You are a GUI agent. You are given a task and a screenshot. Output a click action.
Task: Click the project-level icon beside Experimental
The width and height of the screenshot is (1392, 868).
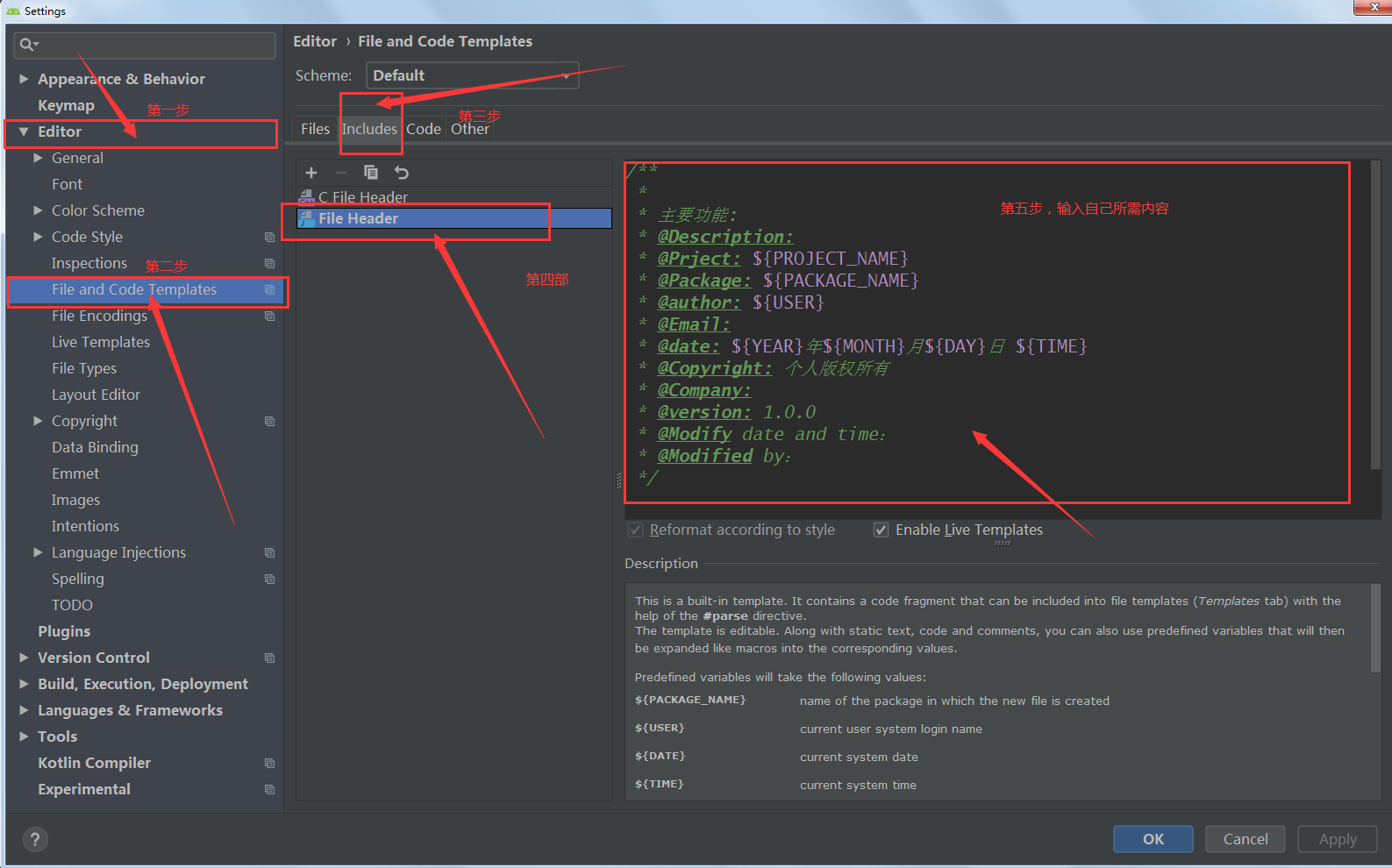[x=270, y=789]
